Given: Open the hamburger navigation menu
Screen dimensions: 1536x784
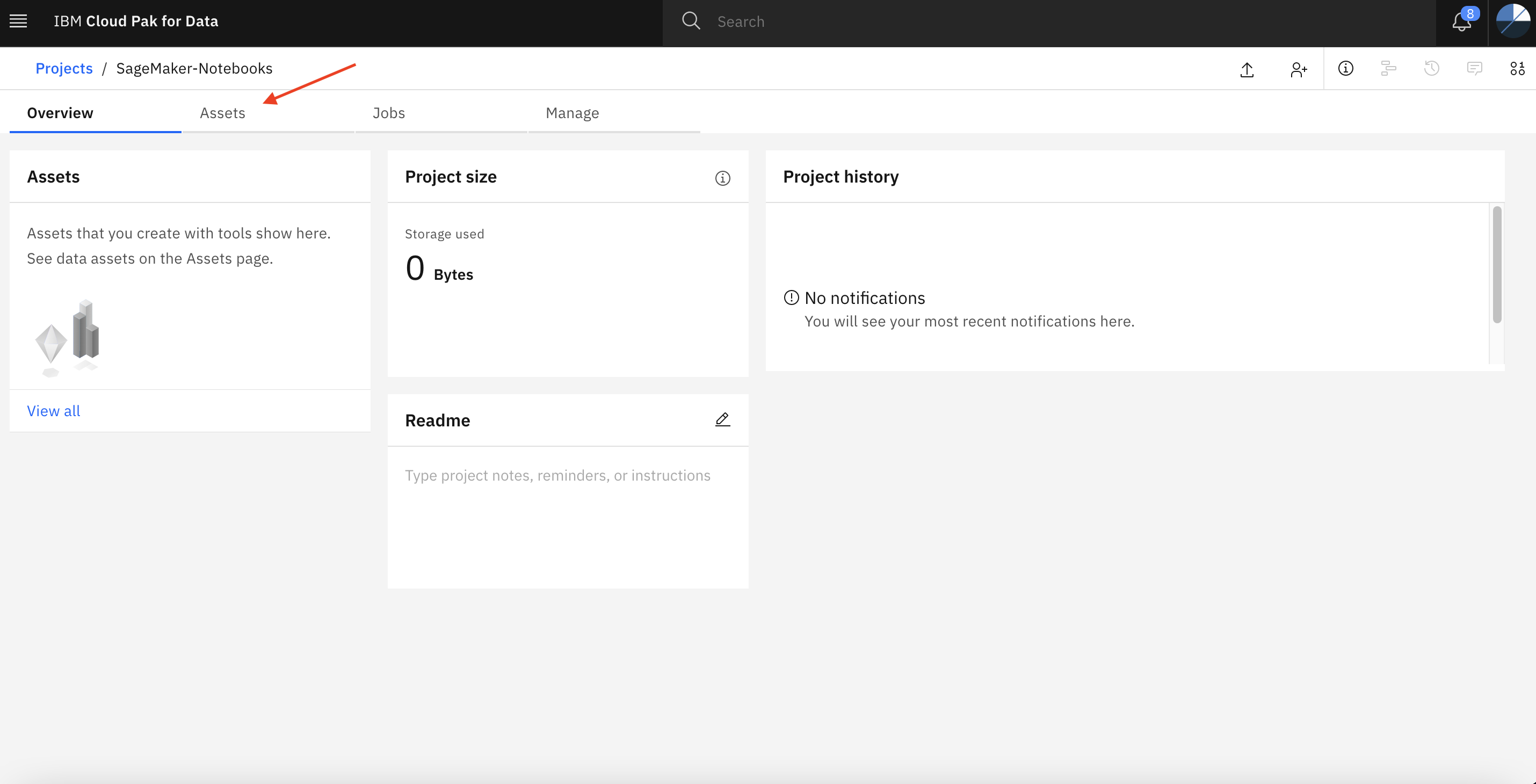Looking at the screenshot, I should coord(18,21).
